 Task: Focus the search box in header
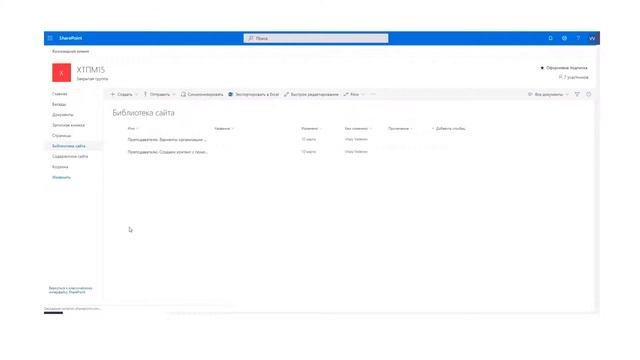[316, 38]
